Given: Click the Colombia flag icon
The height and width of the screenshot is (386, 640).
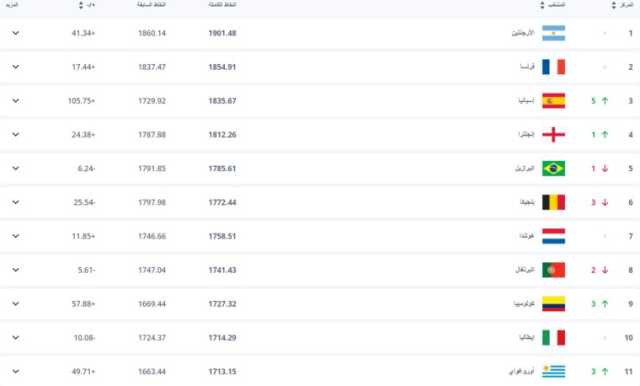Looking at the screenshot, I should (553, 304).
